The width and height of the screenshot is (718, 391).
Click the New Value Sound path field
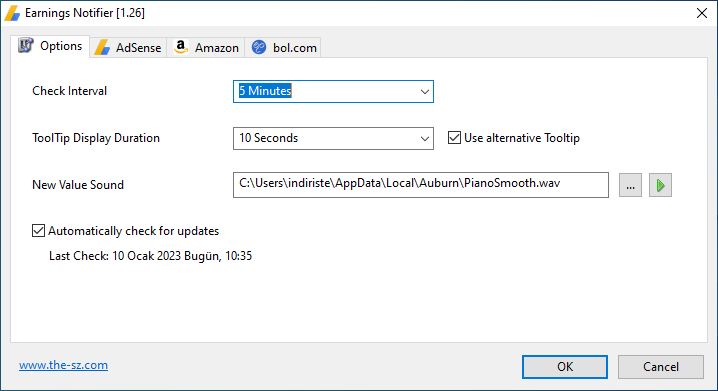pos(420,185)
